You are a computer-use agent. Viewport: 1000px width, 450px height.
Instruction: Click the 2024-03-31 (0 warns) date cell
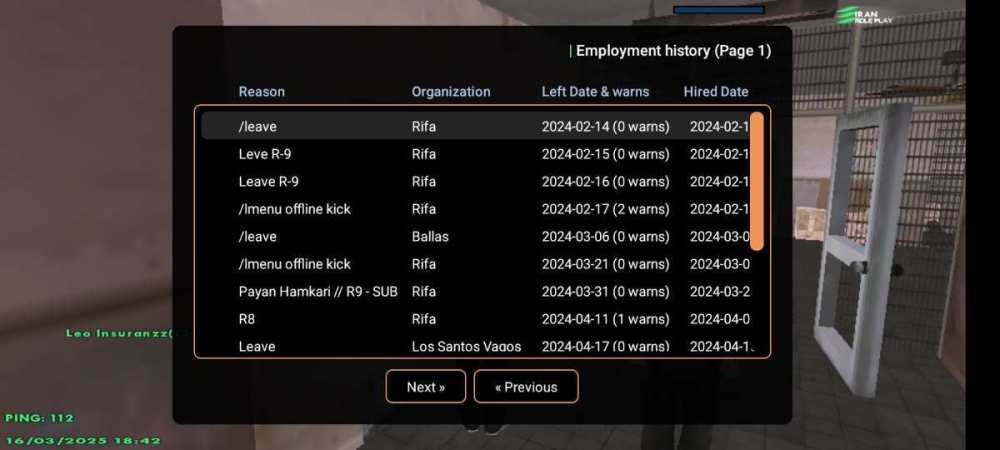[x=605, y=291]
